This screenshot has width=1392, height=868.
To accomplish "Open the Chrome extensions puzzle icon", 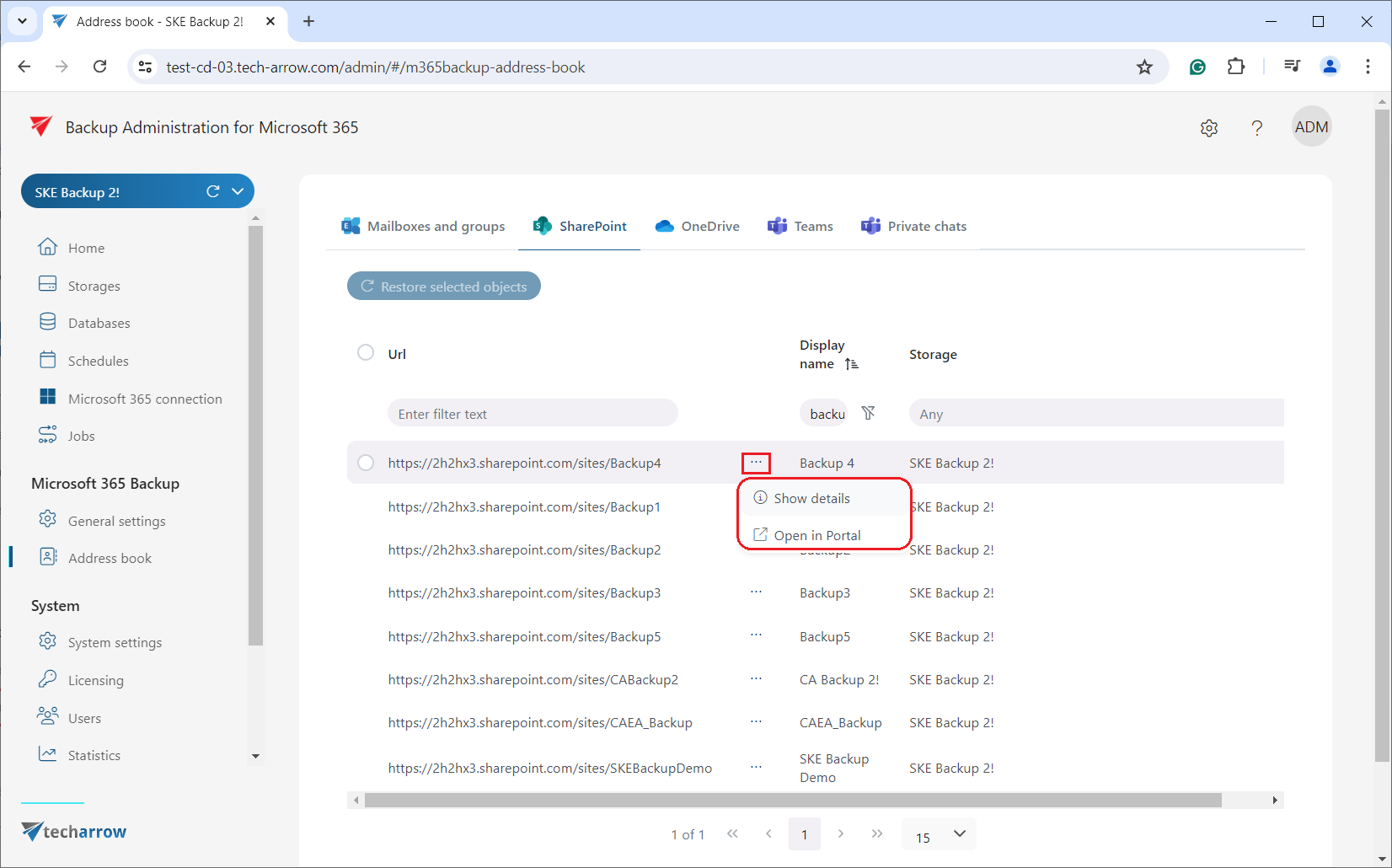I will [x=1235, y=67].
